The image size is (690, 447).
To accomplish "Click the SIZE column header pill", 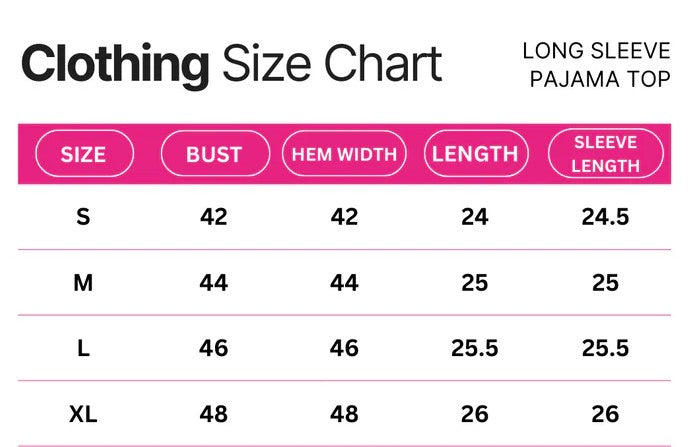I will click(x=83, y=154).
